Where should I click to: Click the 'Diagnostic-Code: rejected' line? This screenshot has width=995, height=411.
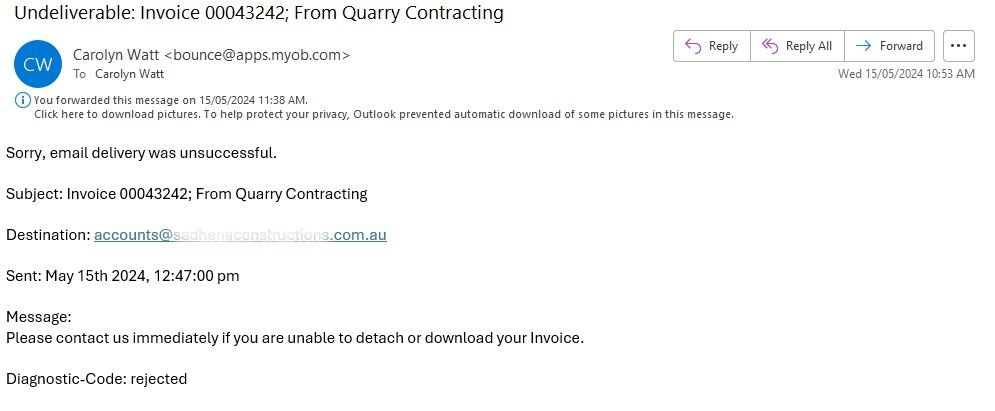pyautogui.click(x=96, y=379)
